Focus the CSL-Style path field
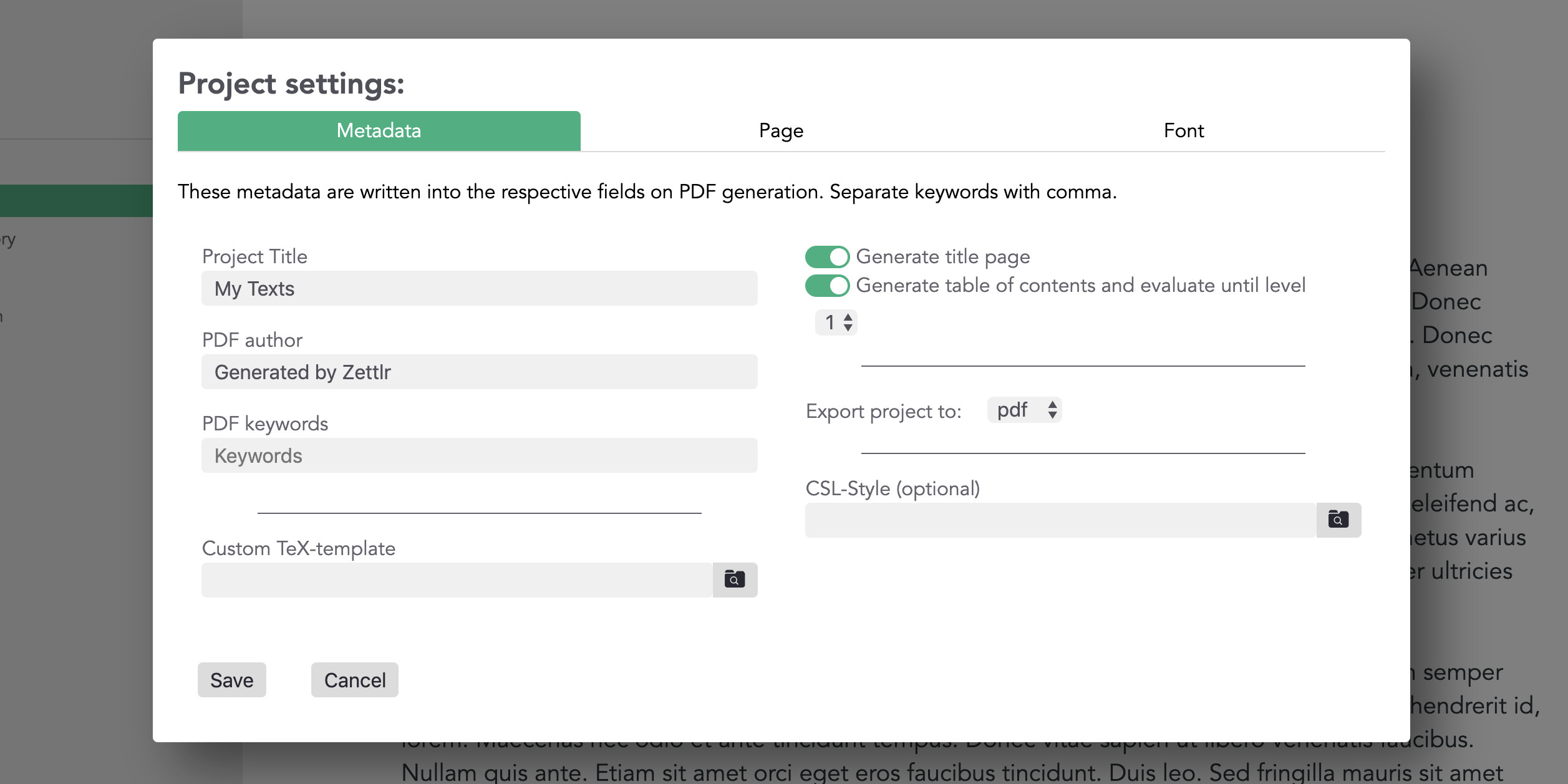 point(1061,520)
